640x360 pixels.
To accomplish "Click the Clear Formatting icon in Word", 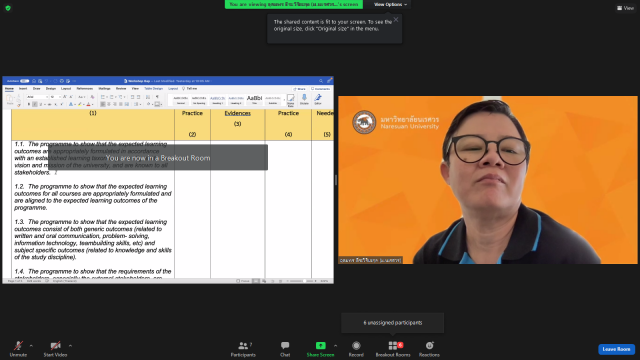I will click(92, 97).
